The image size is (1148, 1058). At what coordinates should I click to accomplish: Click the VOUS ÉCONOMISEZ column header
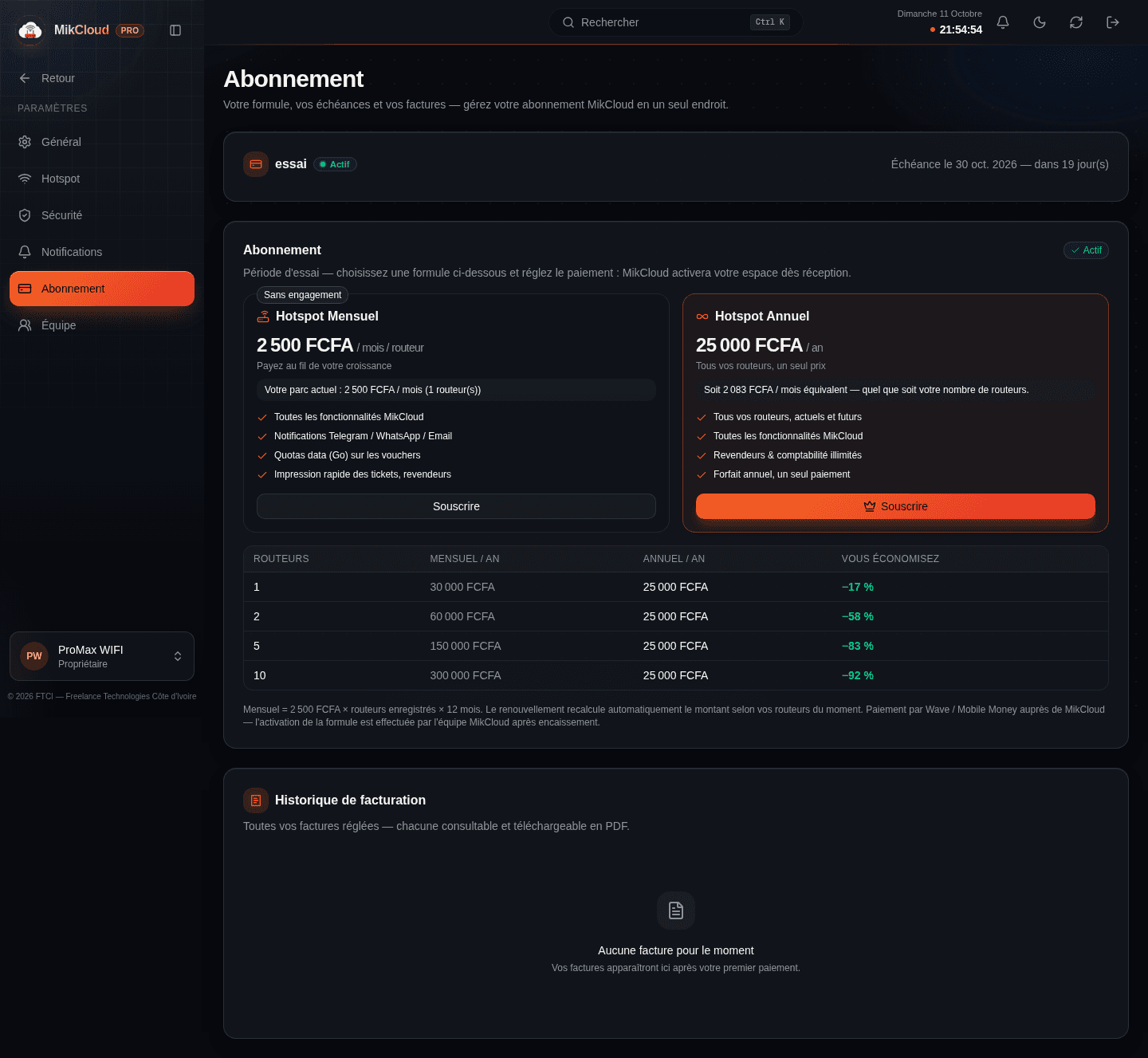(890, 559)
